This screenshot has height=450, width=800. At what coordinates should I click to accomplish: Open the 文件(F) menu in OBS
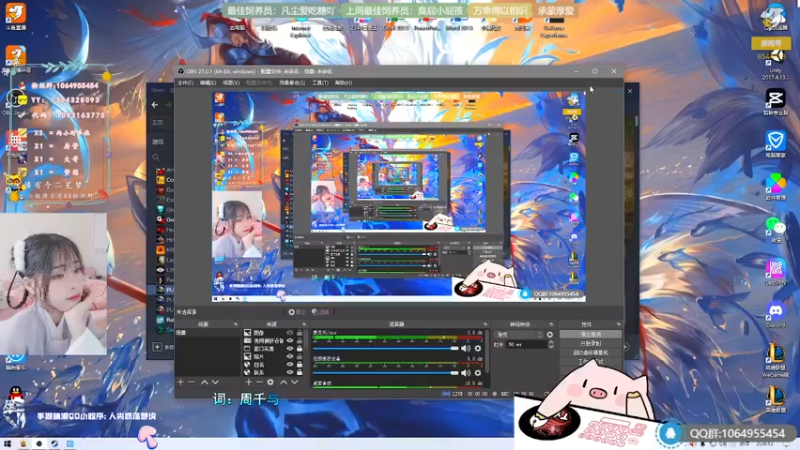click(185, 83)
